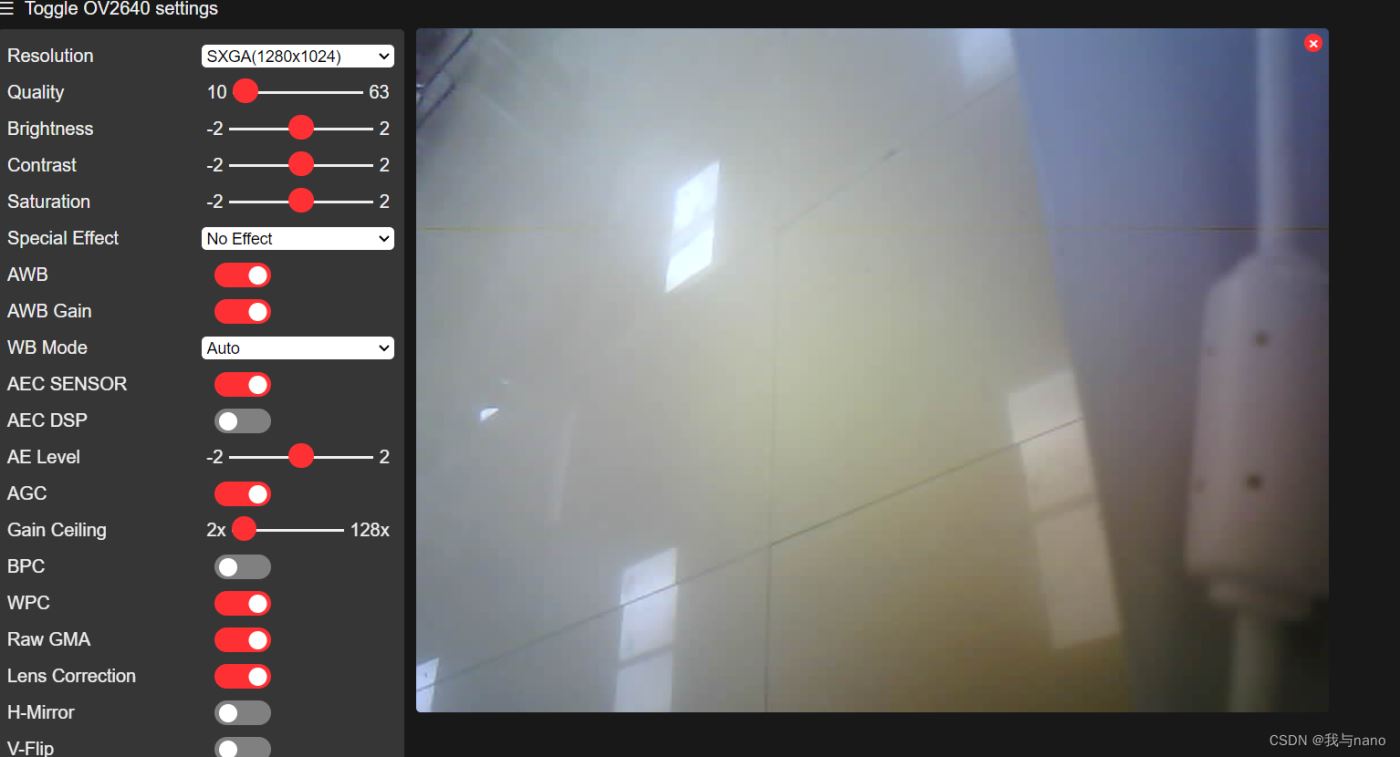Enable BPC toggle switch
The width and height of the screenshot is (1400, 757).
click(x=242, y=567)
